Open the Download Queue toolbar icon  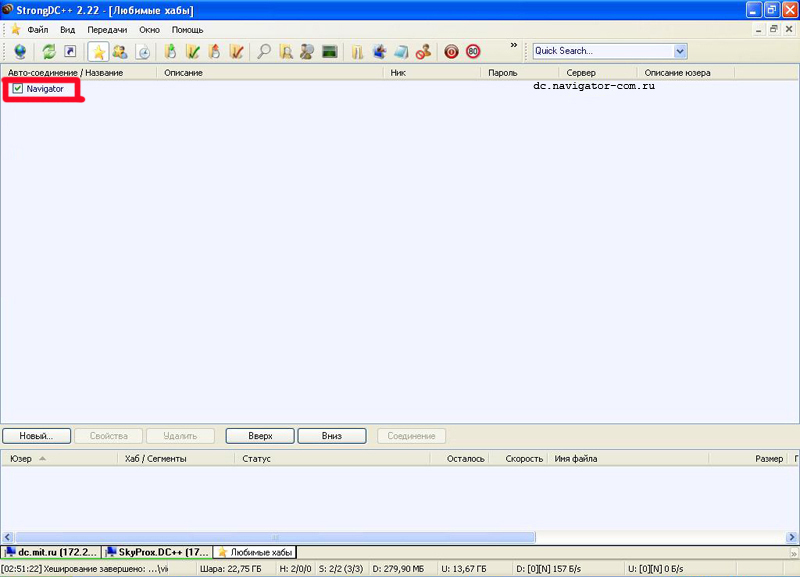click(170, 51)
